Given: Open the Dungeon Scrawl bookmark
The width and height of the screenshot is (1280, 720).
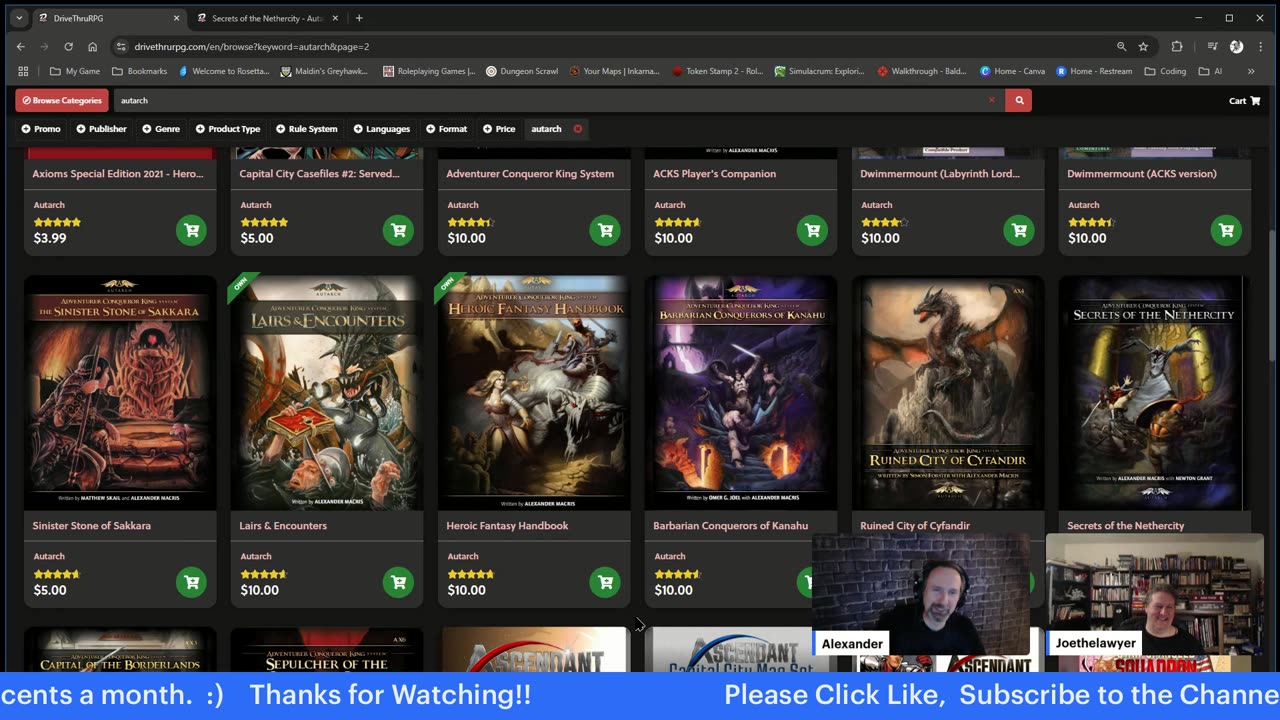Looking at the screenshot, I should click(x=521, y=71).
